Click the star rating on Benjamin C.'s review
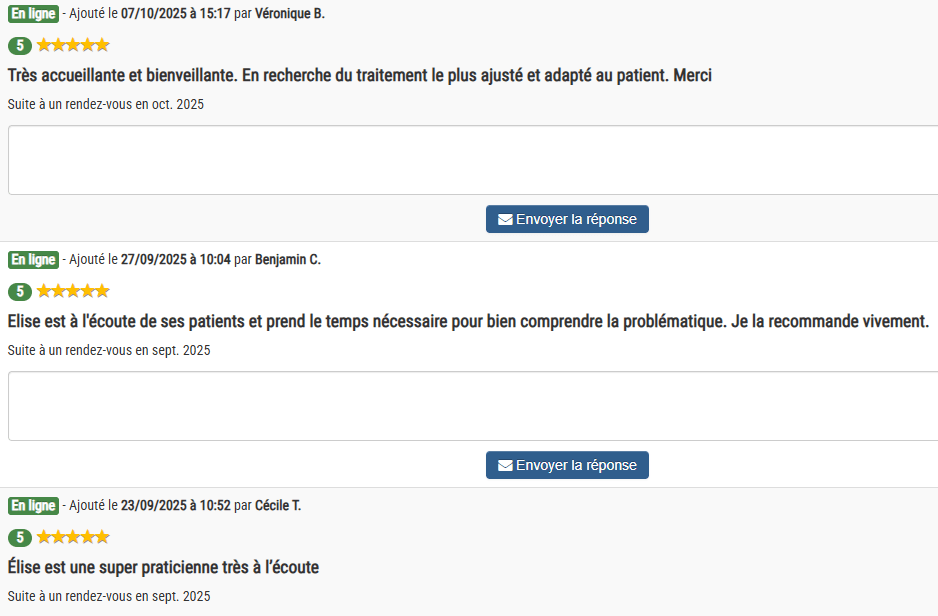The height and width of the screenshot is (616, 938). pyautogui.click(x=73, y=291)
